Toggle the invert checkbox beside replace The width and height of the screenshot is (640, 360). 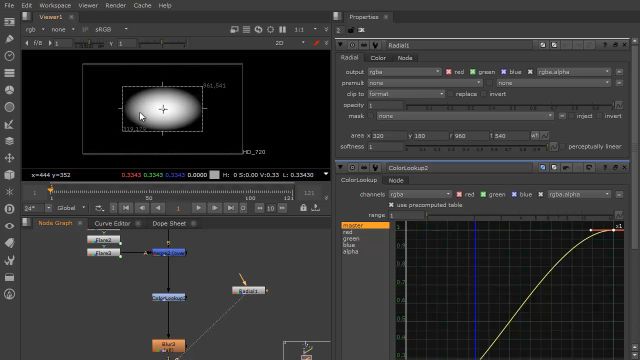484,94
